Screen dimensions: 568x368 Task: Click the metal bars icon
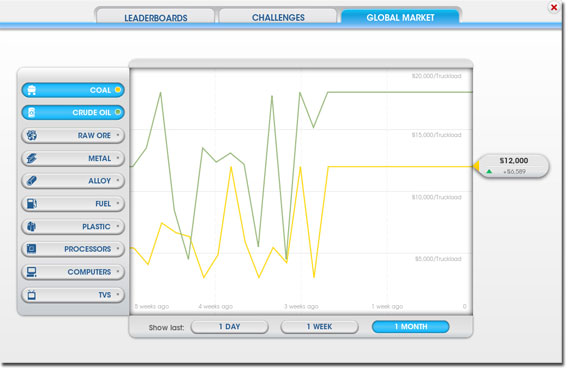32,158
